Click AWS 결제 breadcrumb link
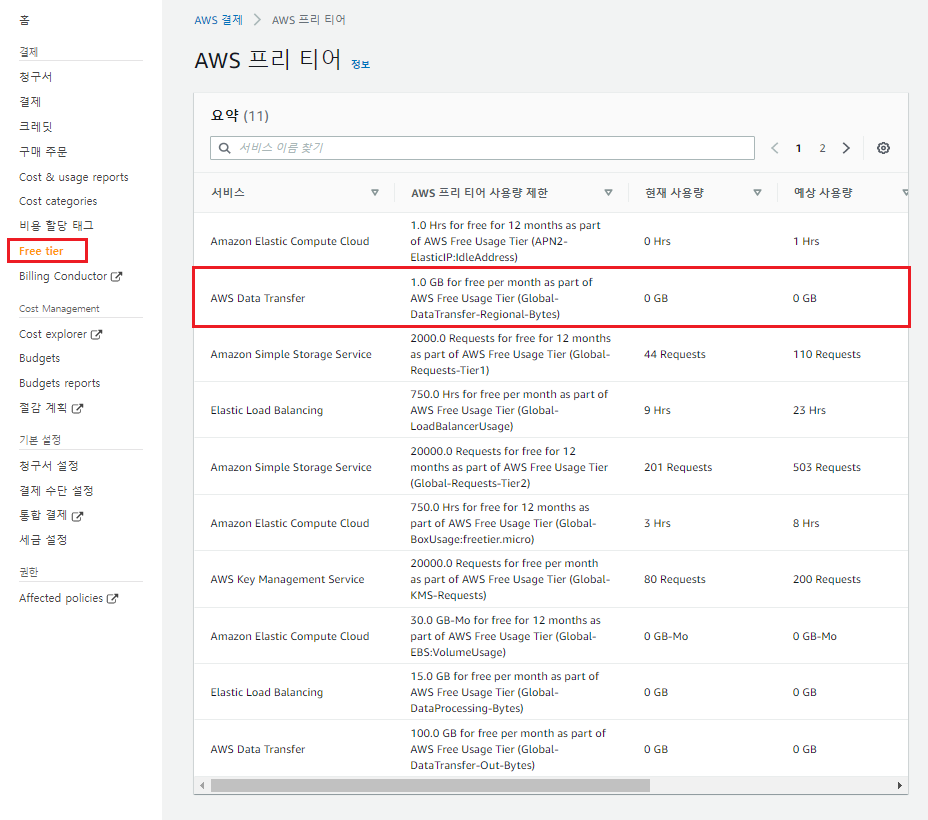The image size is (928, 820). (218, 20)
